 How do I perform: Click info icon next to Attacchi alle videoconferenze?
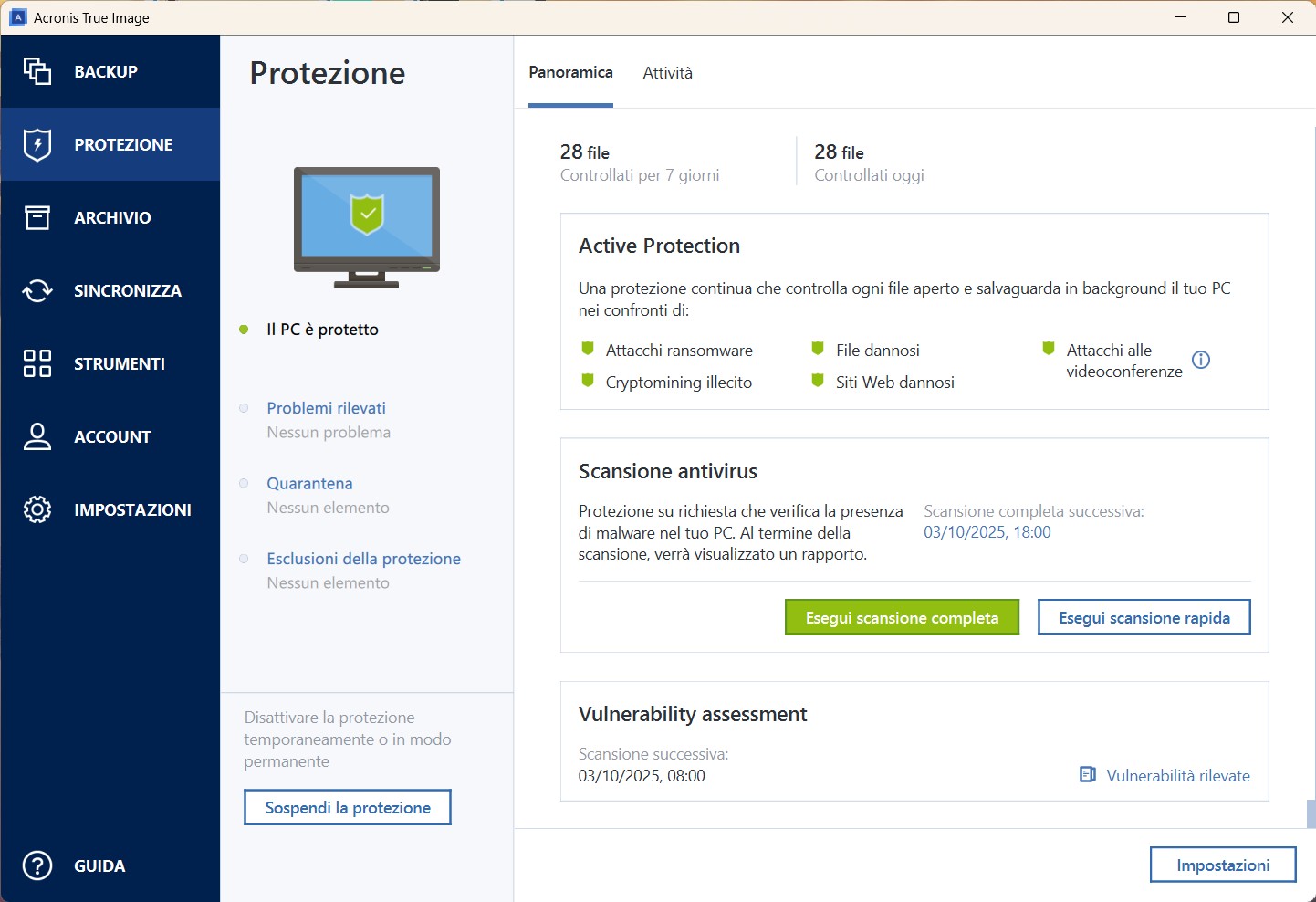[x=1201, y=360]
